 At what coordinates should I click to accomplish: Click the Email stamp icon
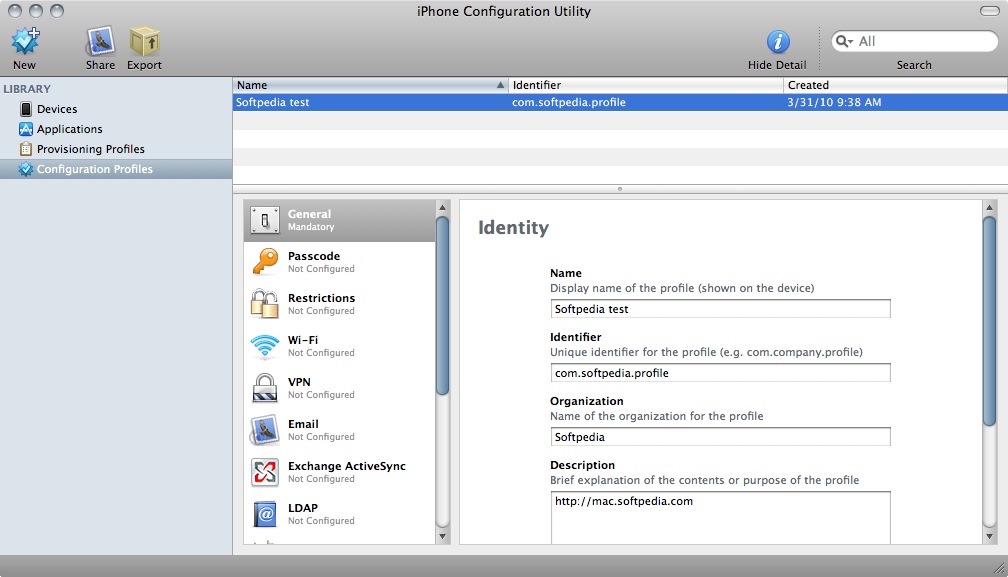[265, 430]
